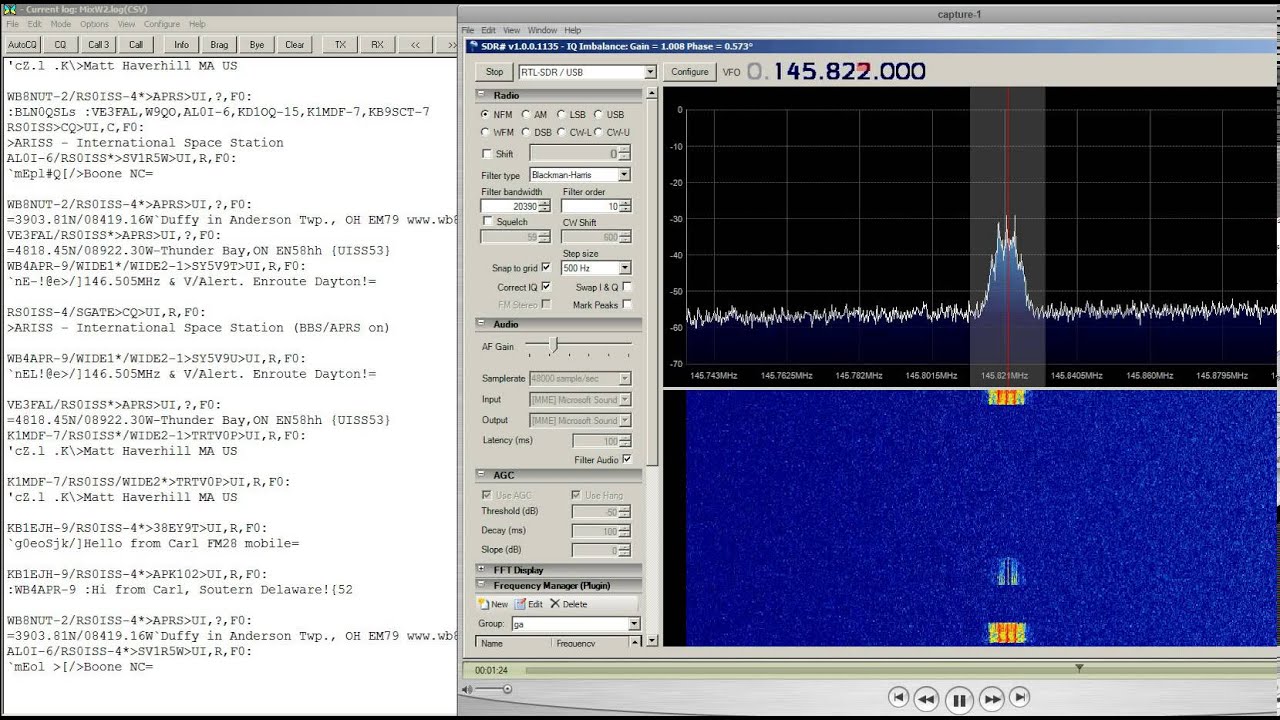Open the Window menu in the player
The image size is (1280, 720).
[x=542, y=31]
